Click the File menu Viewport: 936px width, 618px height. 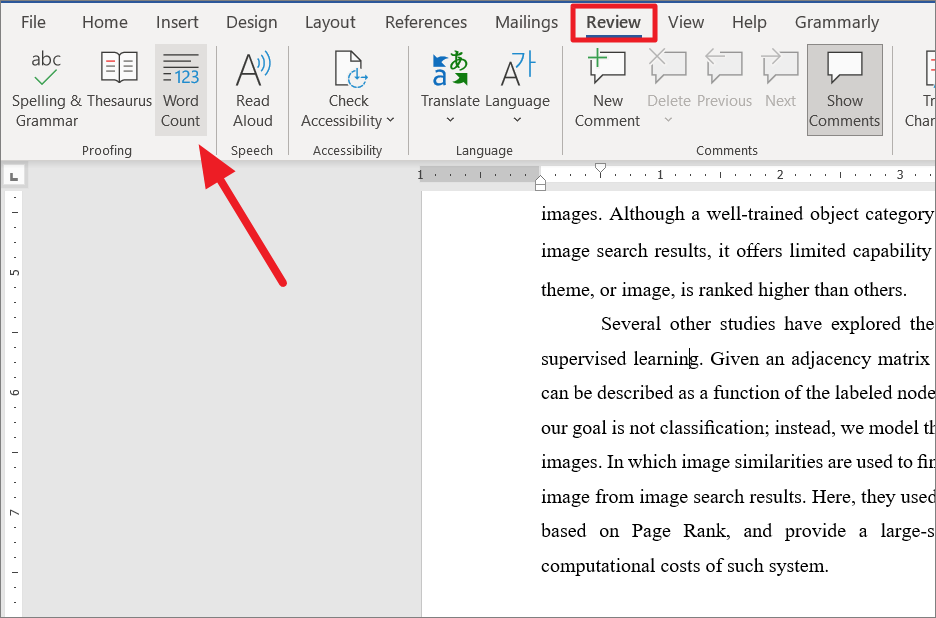[x=33, y=22]
